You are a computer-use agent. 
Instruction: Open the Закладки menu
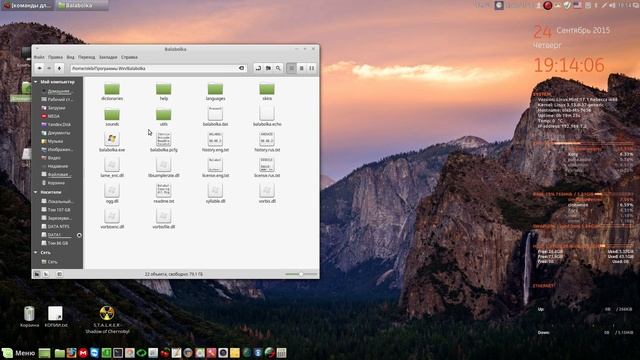108,57
